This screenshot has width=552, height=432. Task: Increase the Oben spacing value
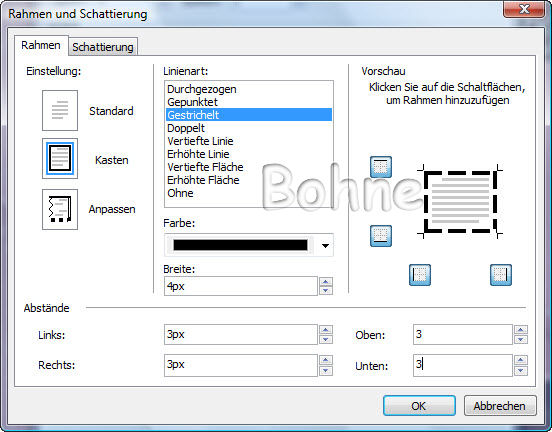[x=521, y=330]
